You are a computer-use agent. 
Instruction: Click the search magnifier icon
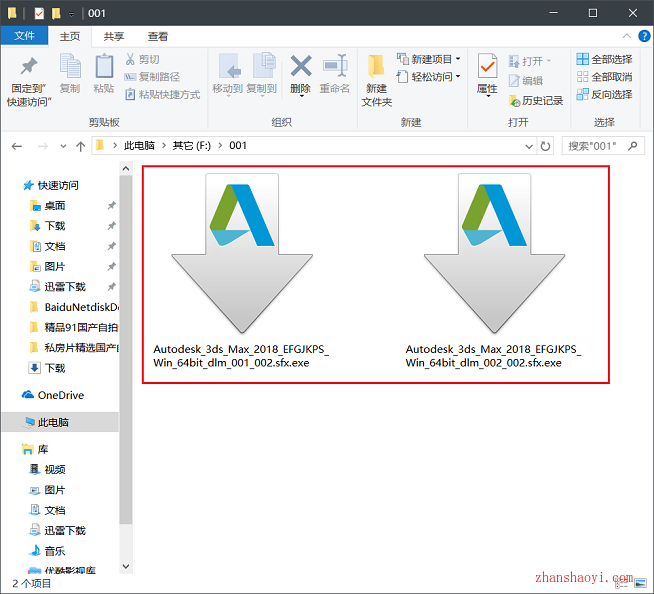coord(633,146)
